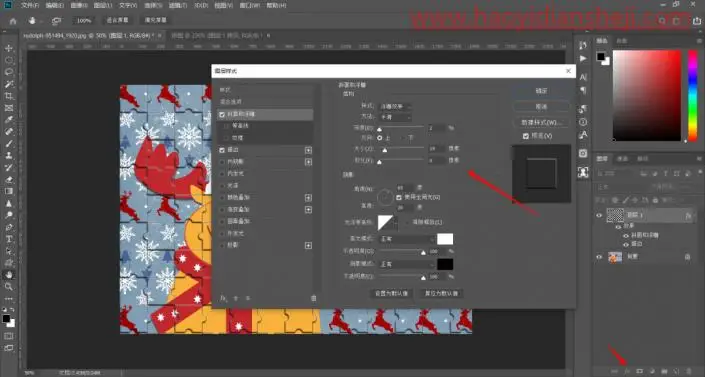The height and width of the screenshot is (377, 705).
Task: Click the Home icon in options bar
Action: (x=13, y=21)
